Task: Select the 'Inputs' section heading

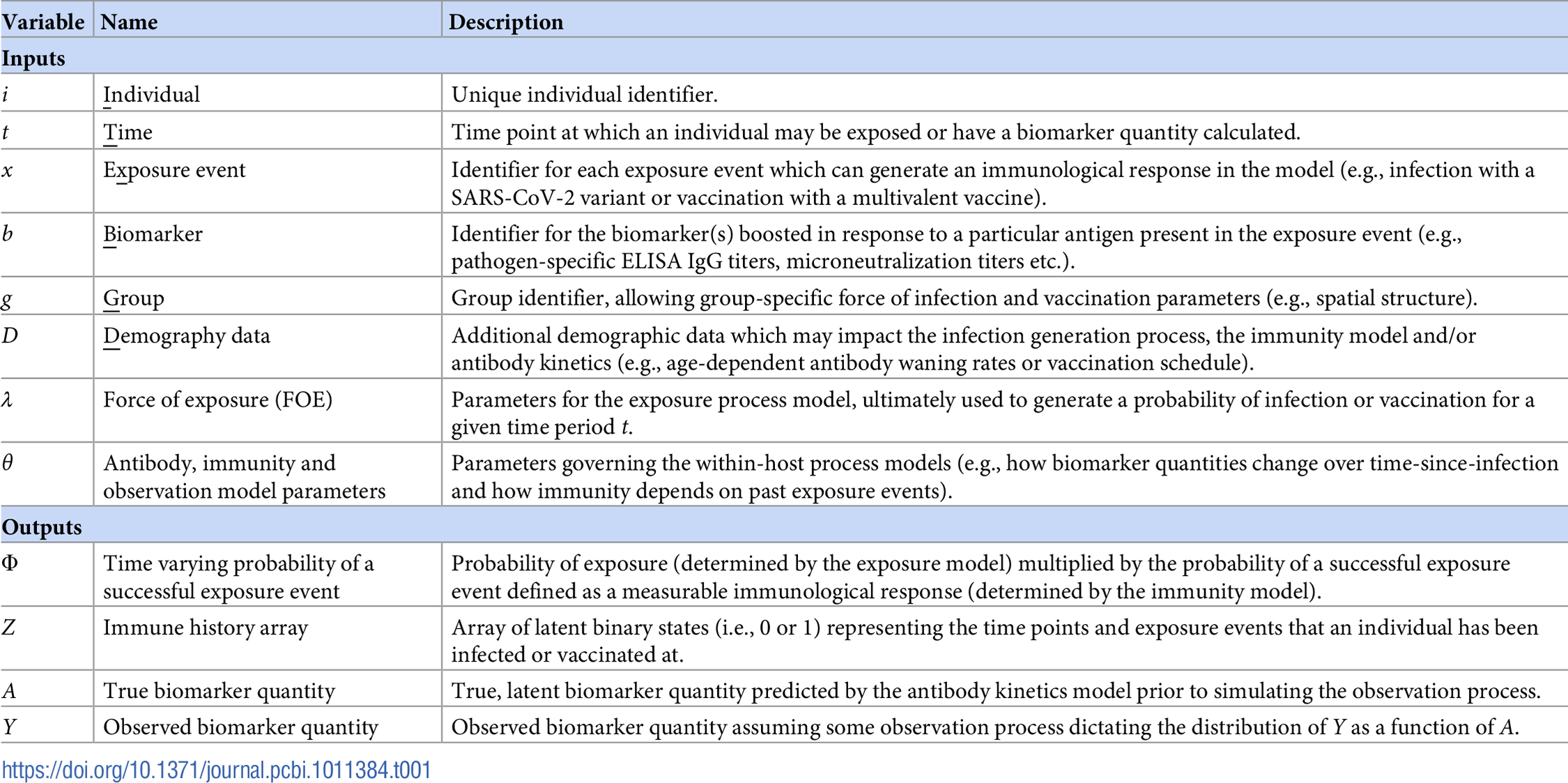Action: [33, 59]
